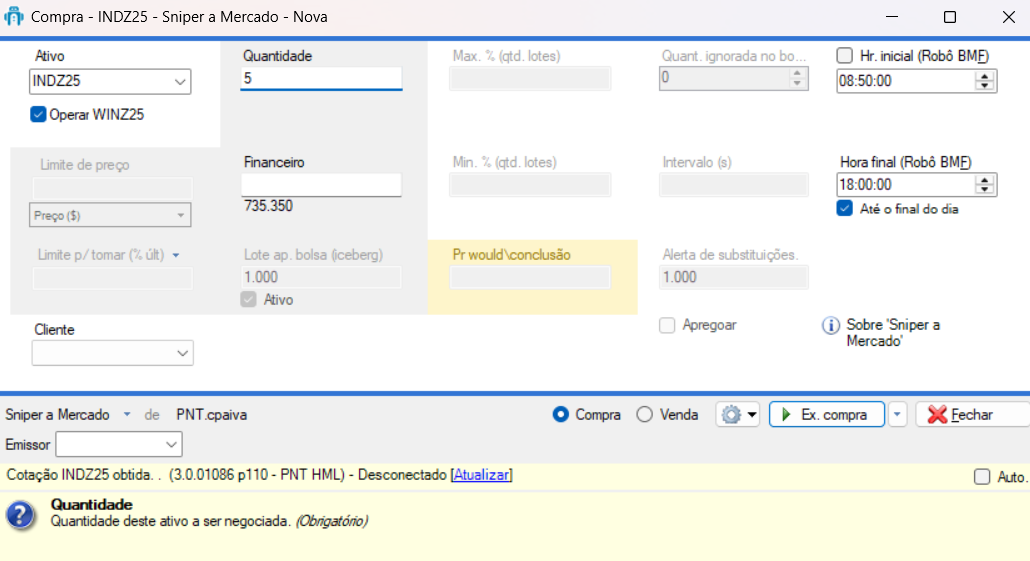Expand the Sniper a Mercado strategy selector
The height and width of the screenshot is (561, 1030).
[x=127, y=414]
